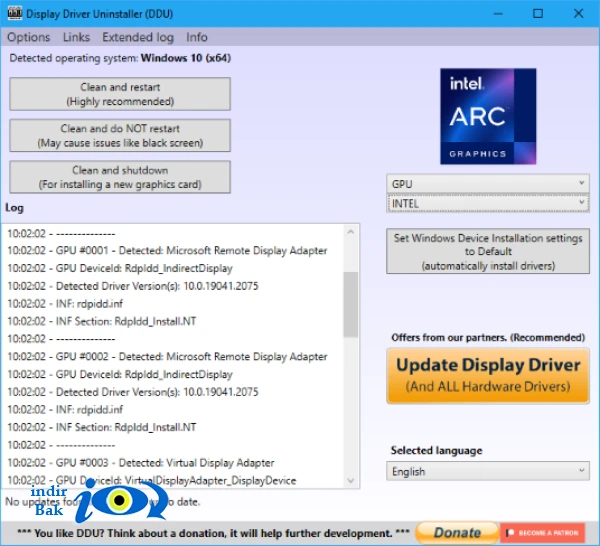Click the Donate button
Image resolution: width=600 pixels, height=546 pixels.
[x=457, y=533]
